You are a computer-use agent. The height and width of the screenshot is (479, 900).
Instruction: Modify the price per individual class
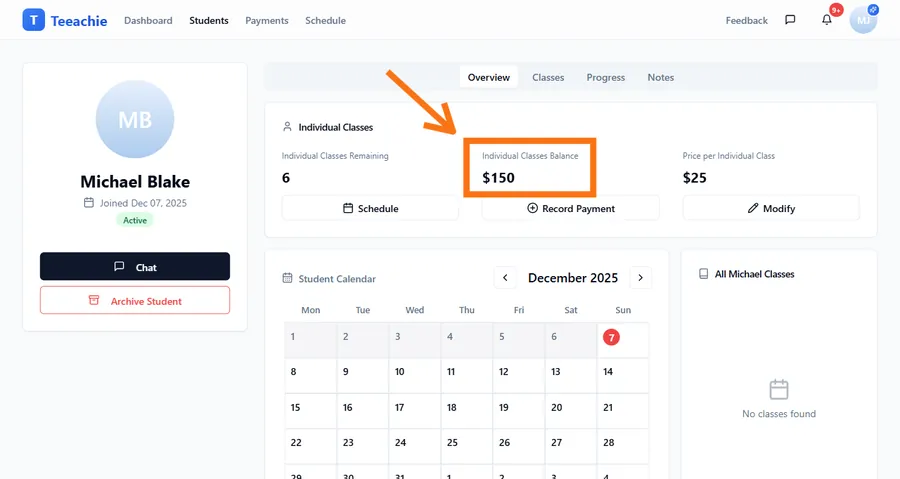point(770,208)
